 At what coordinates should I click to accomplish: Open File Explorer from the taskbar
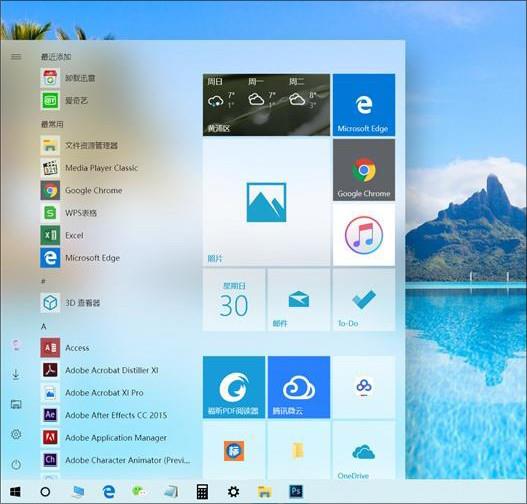[265, 492]
